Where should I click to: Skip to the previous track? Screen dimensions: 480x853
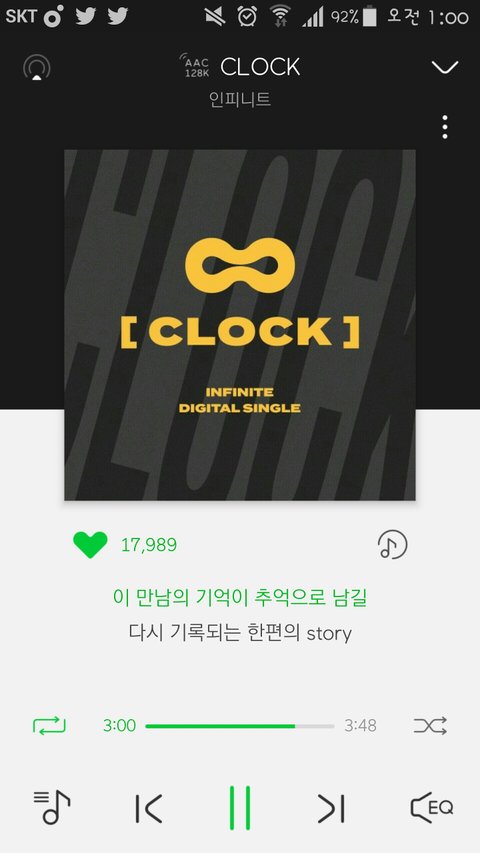tap(149, 808)
